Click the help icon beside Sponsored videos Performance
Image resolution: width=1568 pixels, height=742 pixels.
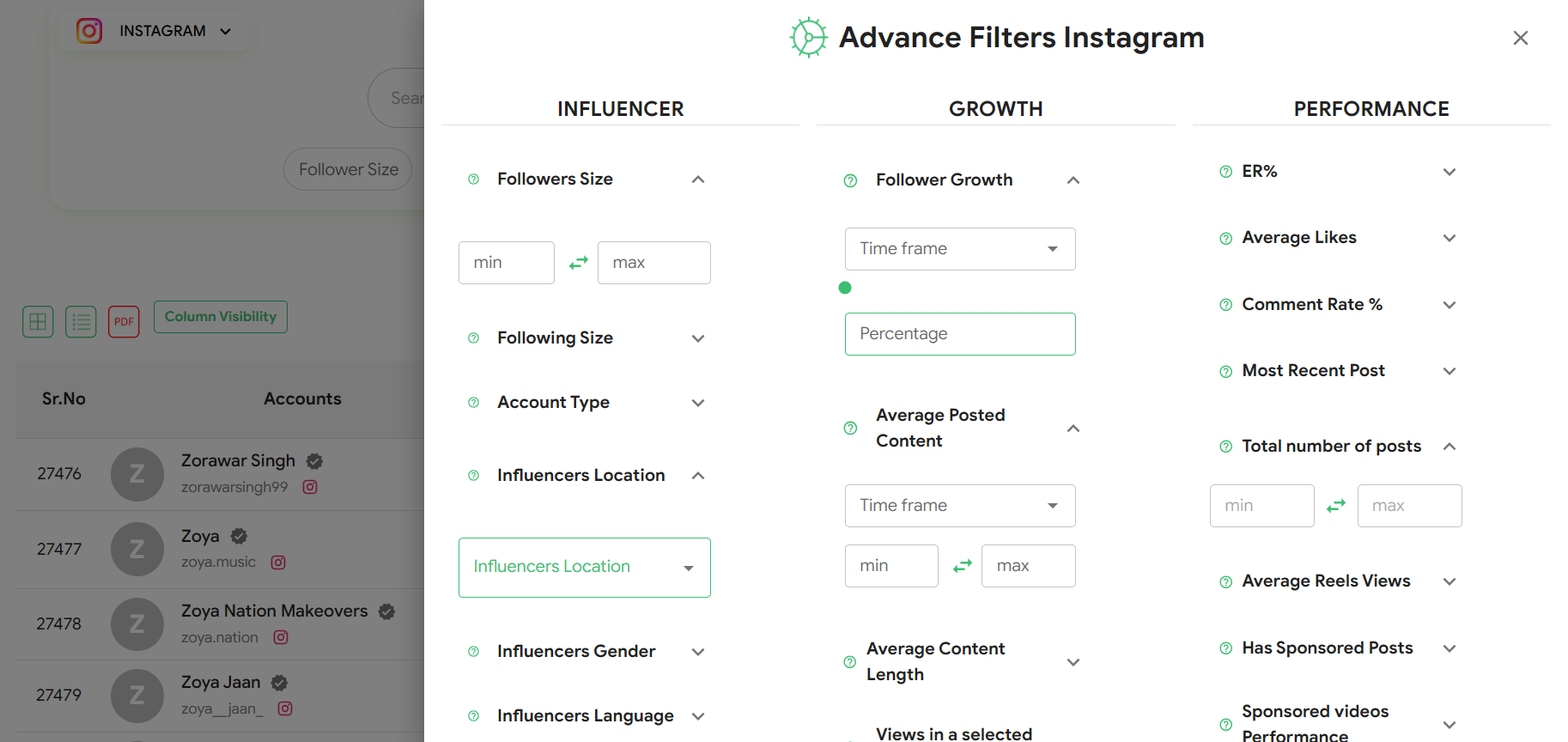(1225, 725)
